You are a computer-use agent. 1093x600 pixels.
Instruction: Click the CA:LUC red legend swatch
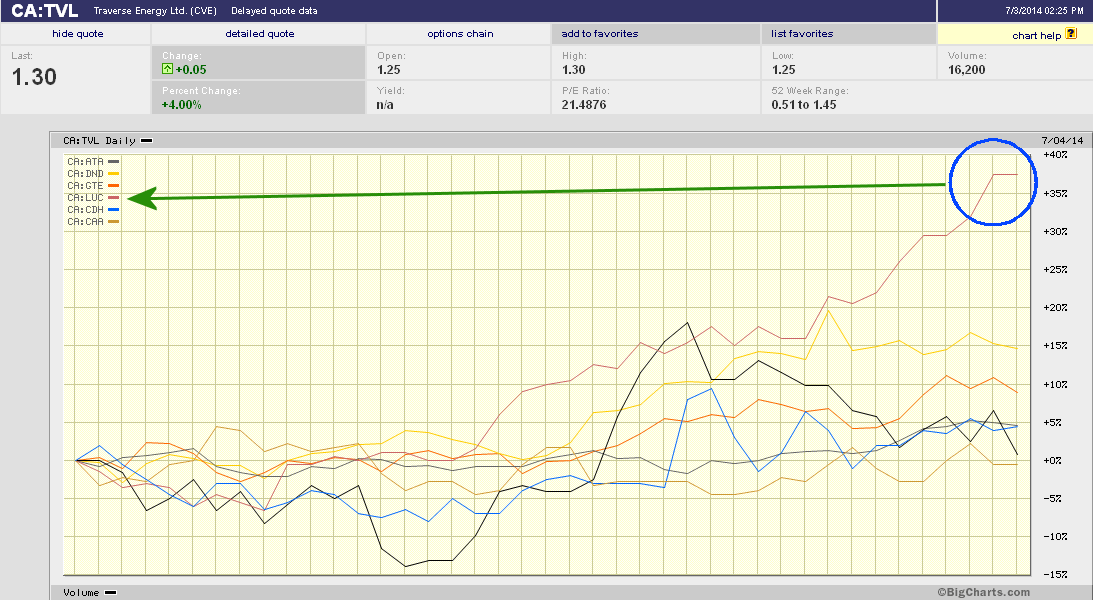click(114, 198)
